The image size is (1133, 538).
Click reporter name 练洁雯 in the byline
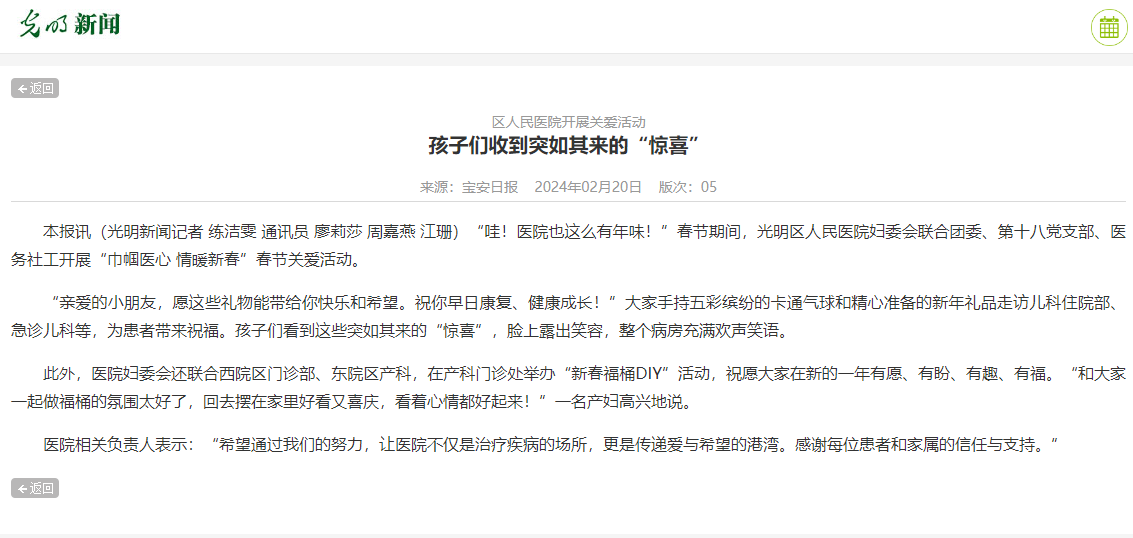pyautogui.click(x=231, y=232)
